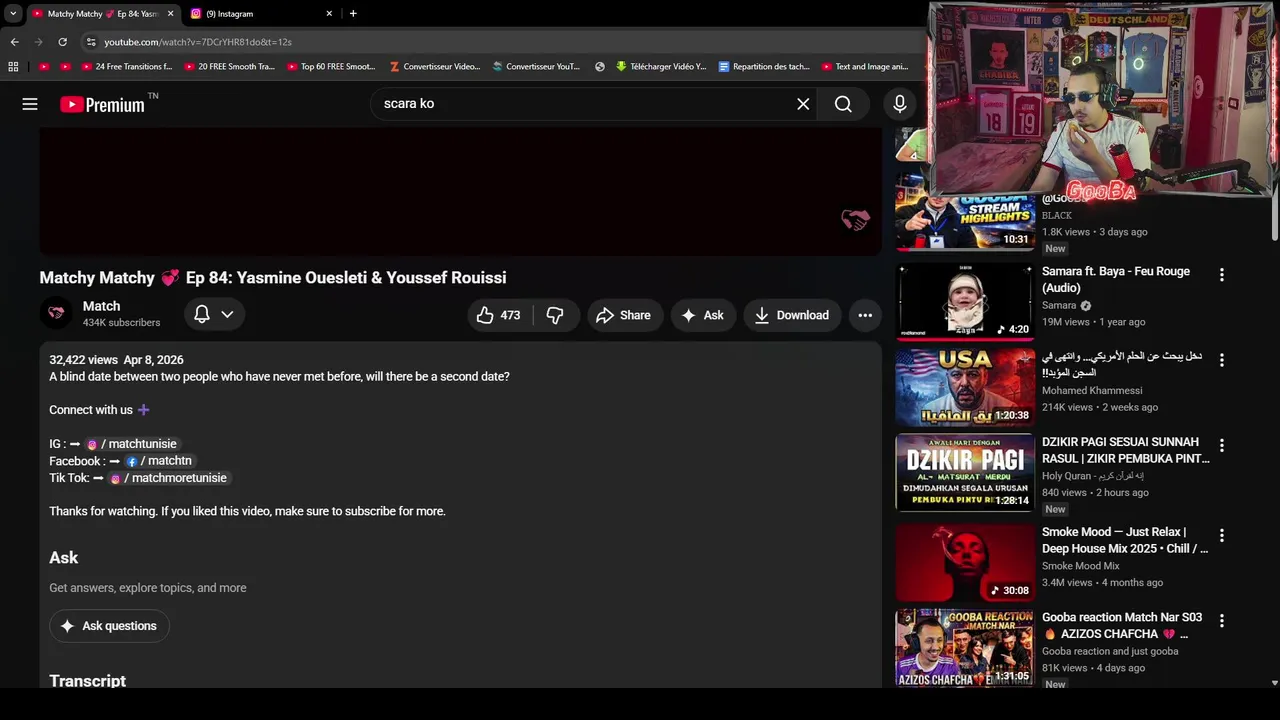Open options menu for Gooba reaction video
The width and height of the screenshot is (1280, 720).
pos(1221,621)
